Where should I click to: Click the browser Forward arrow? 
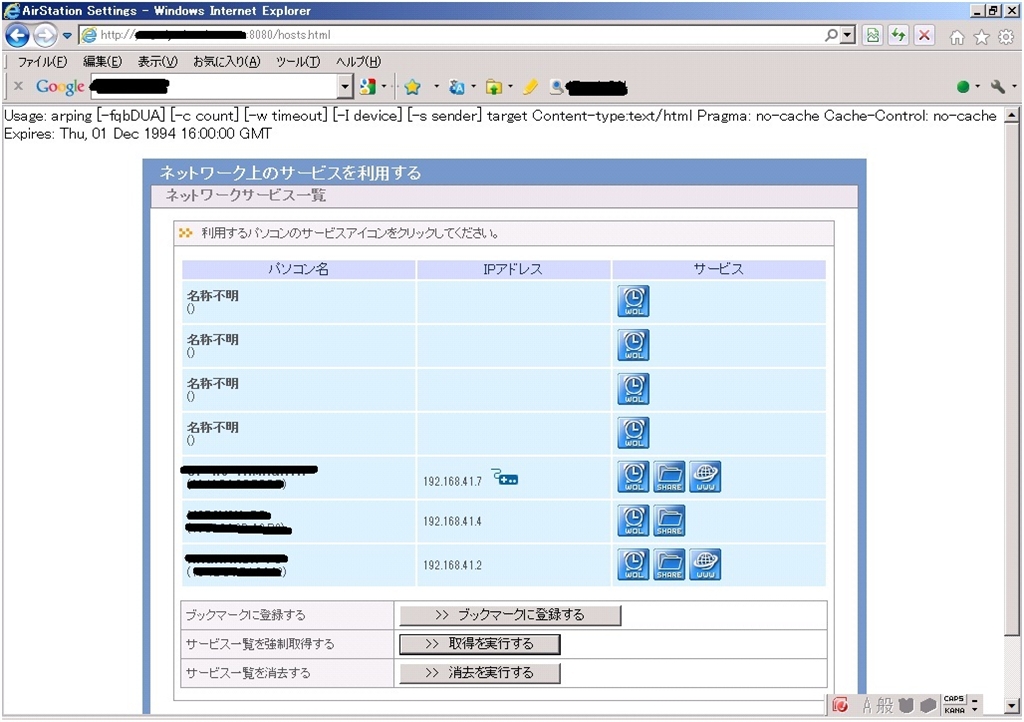45,35
